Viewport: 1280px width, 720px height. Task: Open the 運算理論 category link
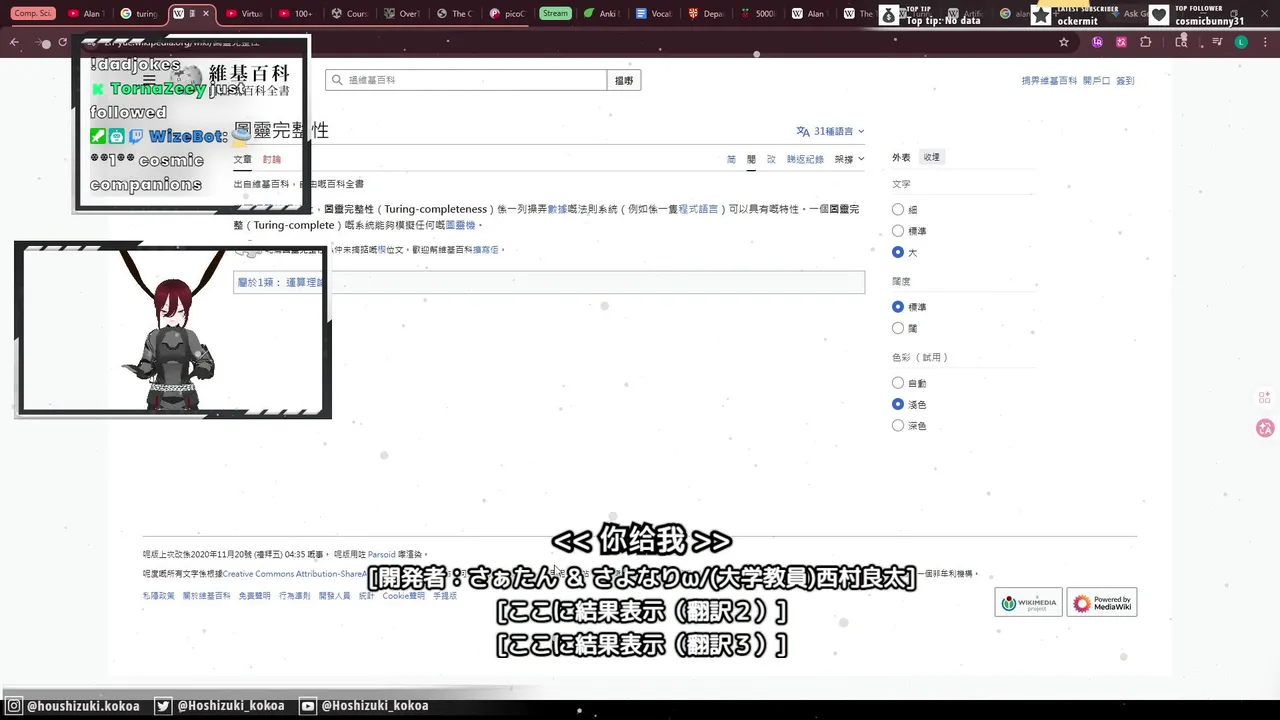click(304, 283)
